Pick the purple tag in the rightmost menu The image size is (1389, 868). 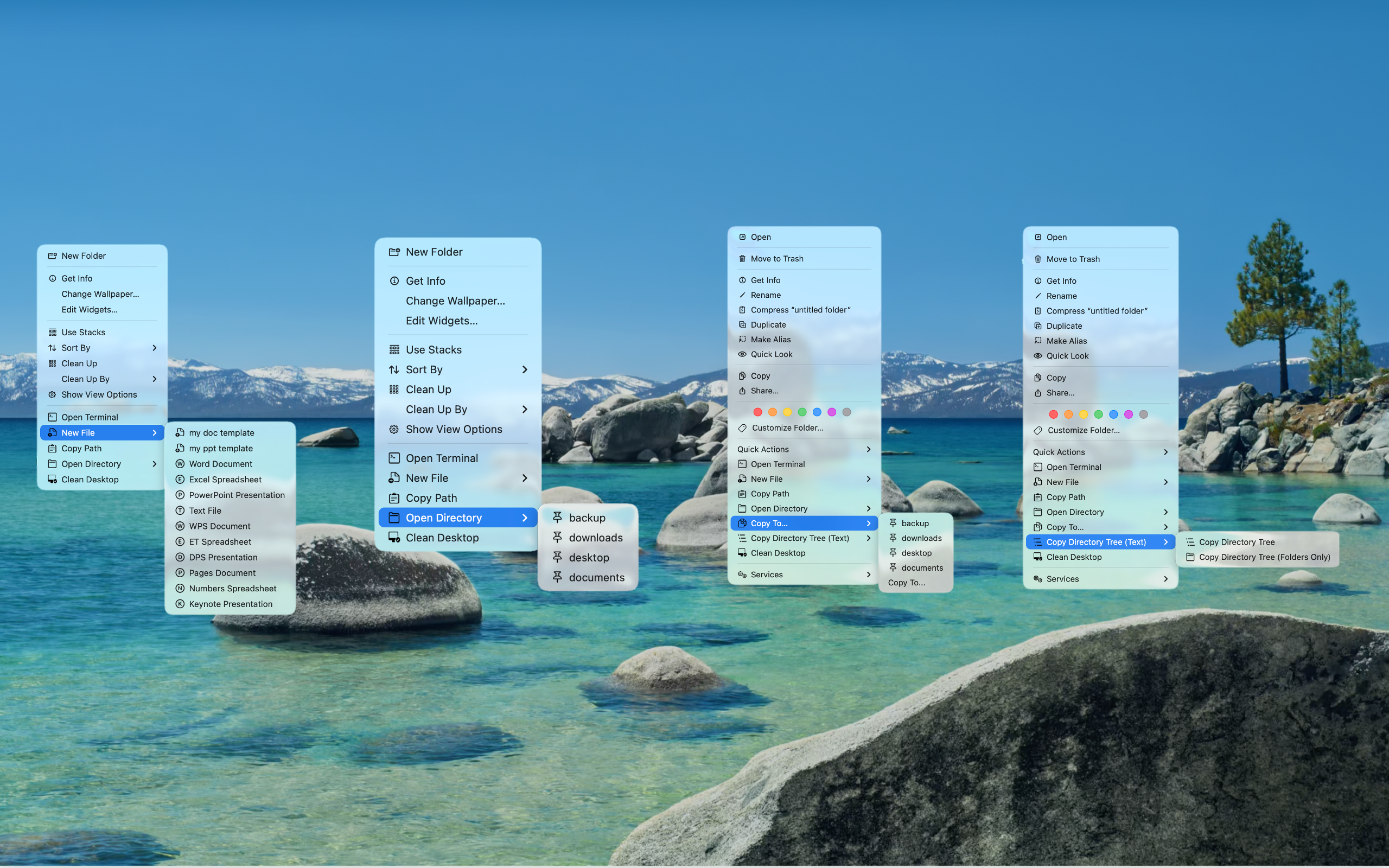tap(1129, 414)
